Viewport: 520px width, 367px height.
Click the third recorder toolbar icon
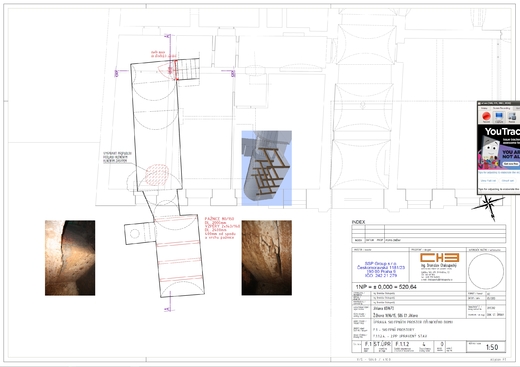512,117
